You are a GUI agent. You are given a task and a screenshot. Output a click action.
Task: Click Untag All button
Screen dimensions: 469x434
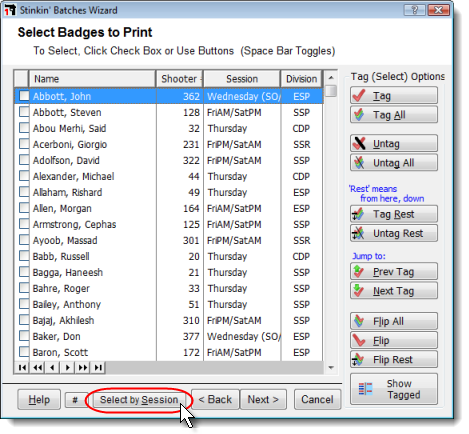[394, 163]
